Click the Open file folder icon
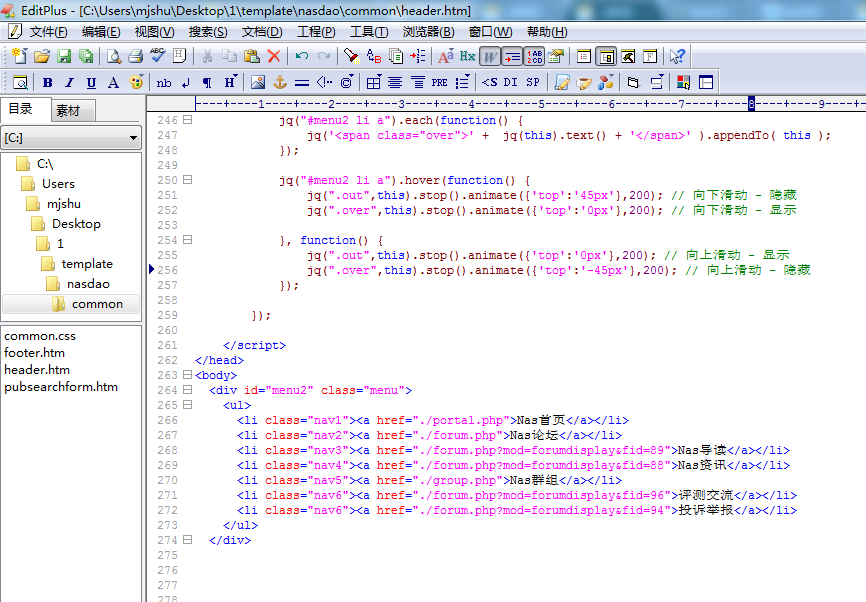866x602 pixels. [42, 56]
